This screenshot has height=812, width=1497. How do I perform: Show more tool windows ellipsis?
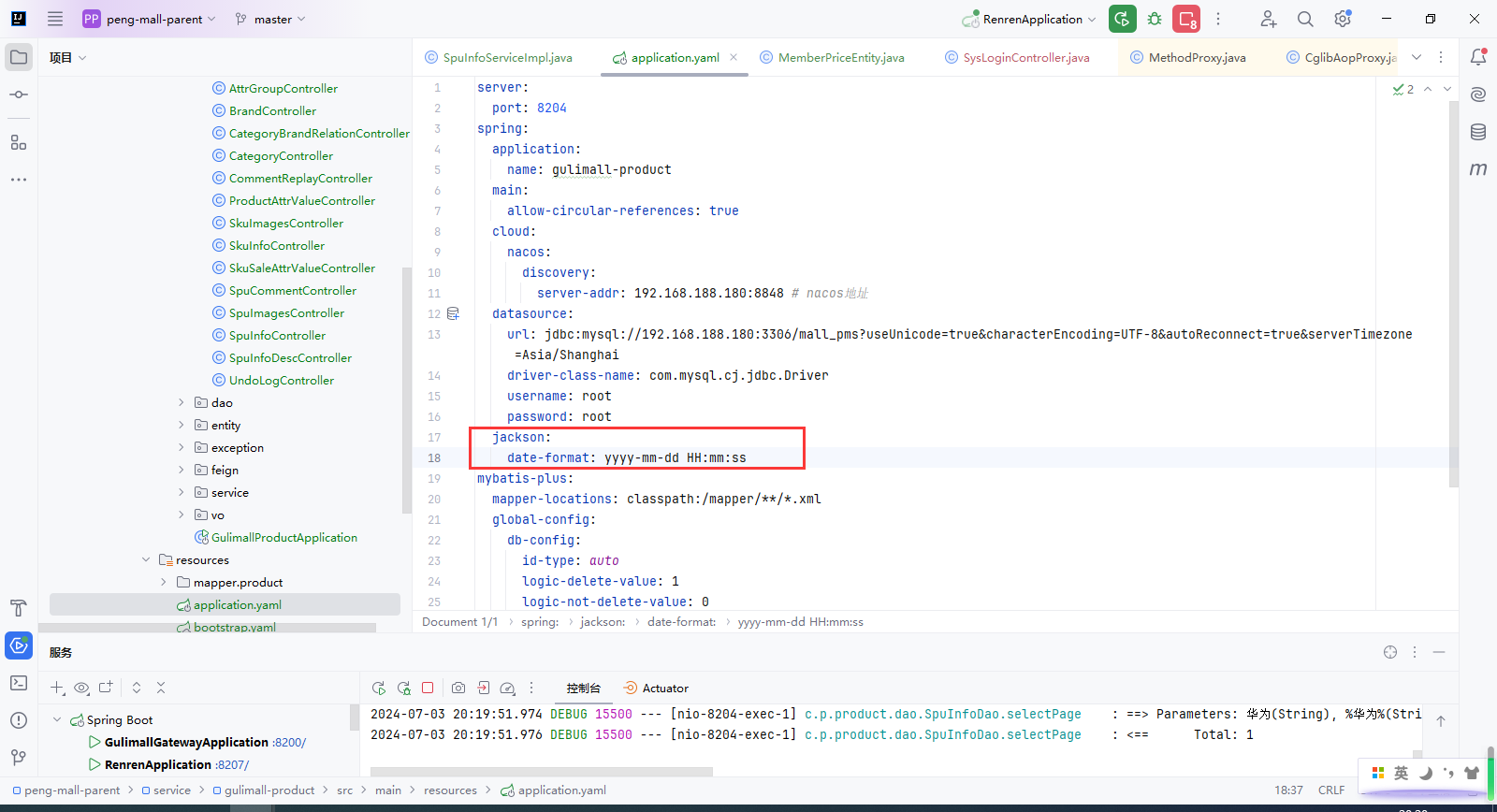pyautogui.click(x=19, y=179)
